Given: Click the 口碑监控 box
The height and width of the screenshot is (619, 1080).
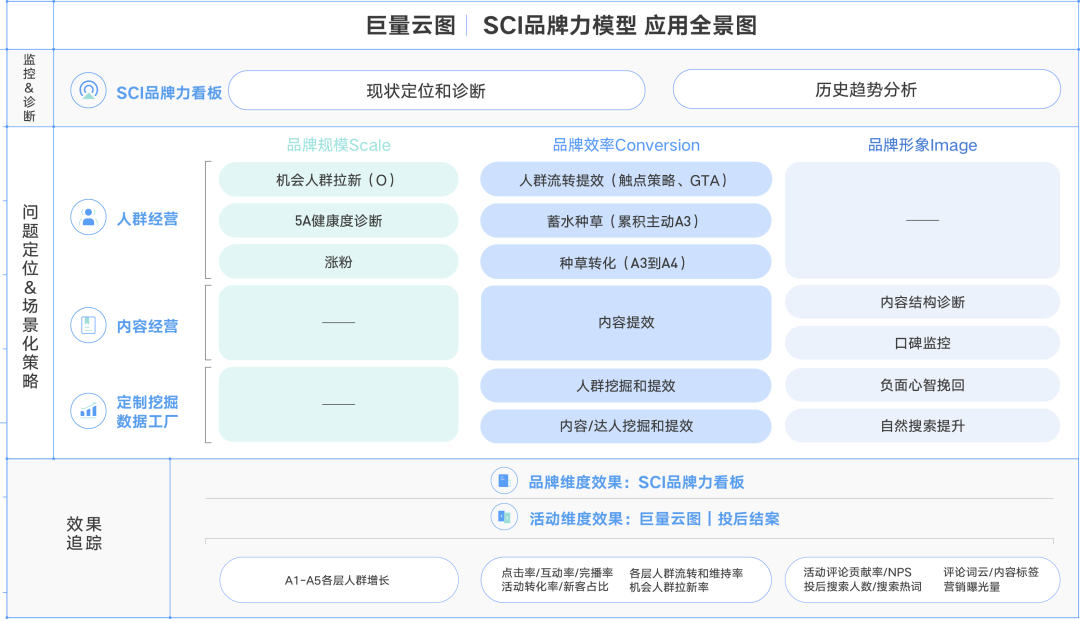Looking at the screenshot, I should coord(922,343).
